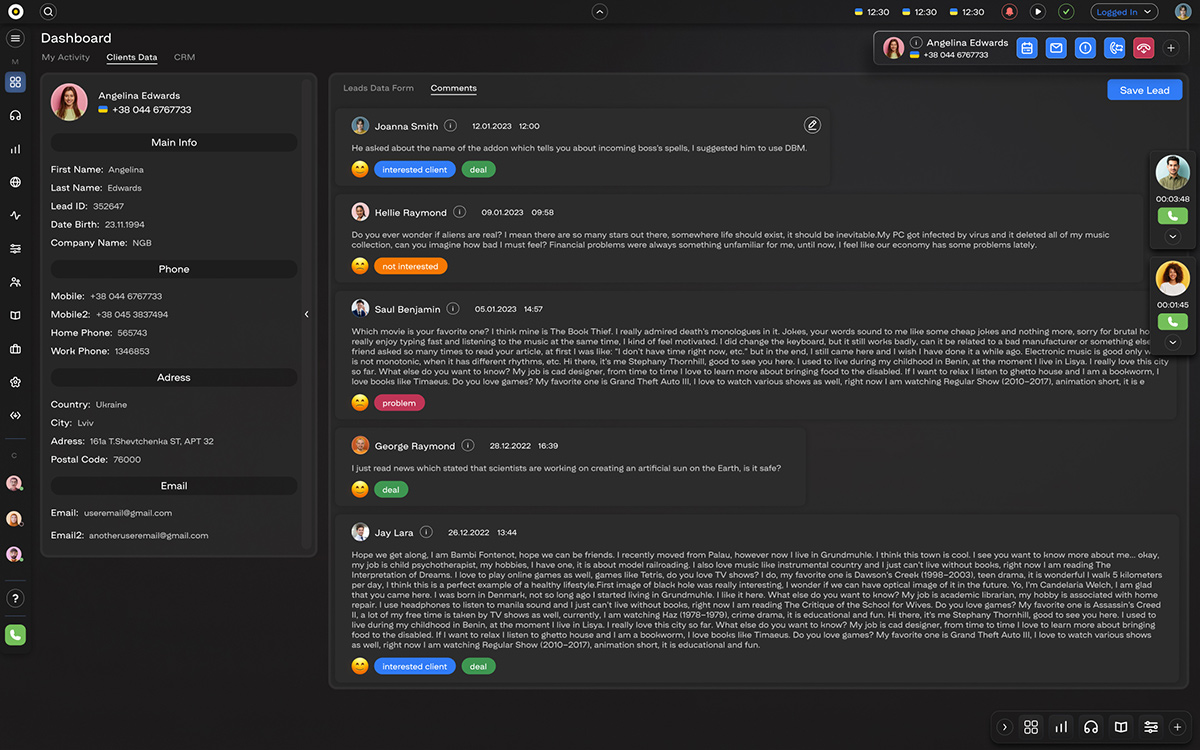The height and width of the screenshot is (750, 1200).
Task: Toggle the play button in top bar
Action: 1038,12
